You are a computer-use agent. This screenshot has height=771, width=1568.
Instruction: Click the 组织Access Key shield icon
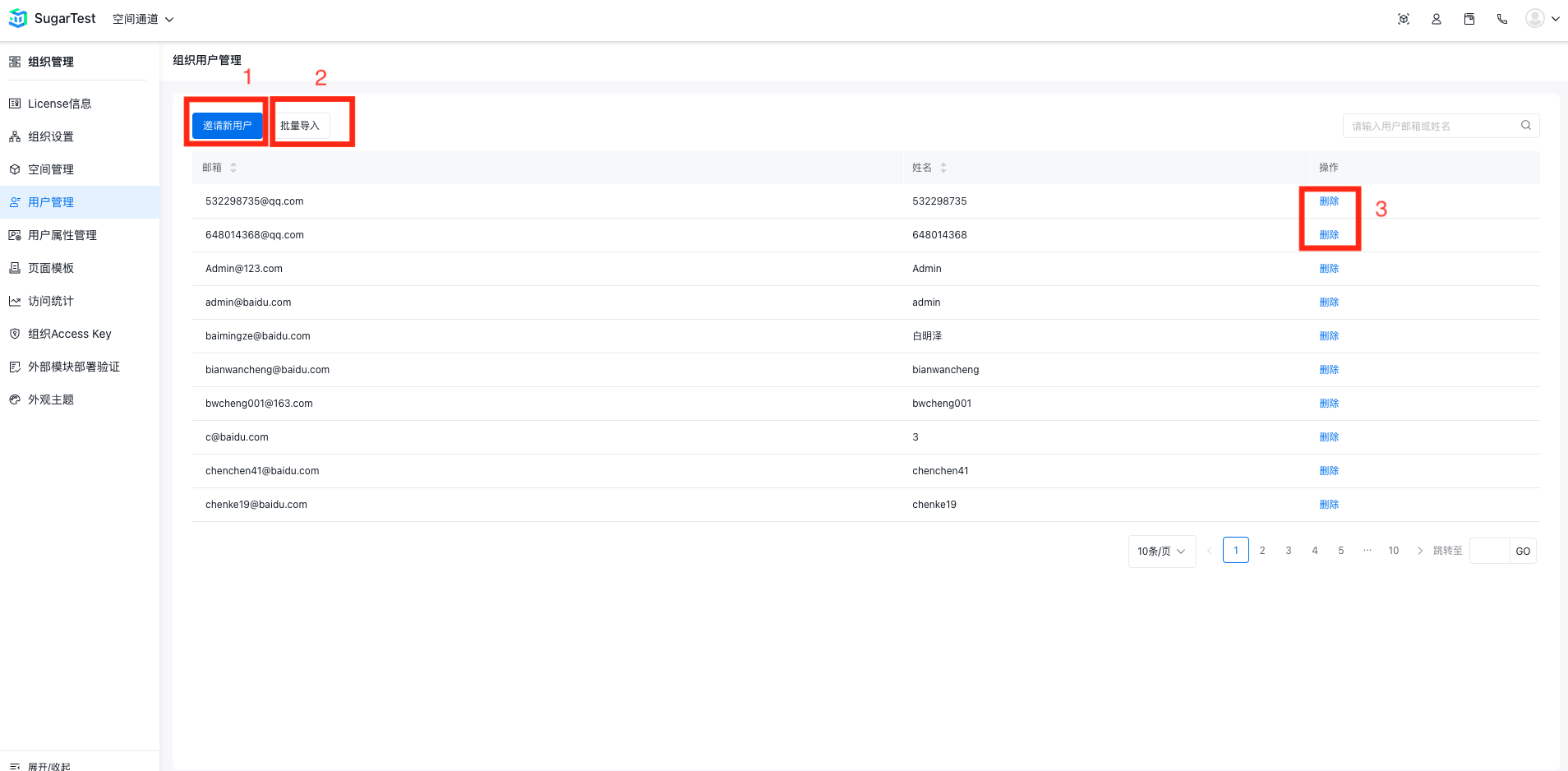15,334
